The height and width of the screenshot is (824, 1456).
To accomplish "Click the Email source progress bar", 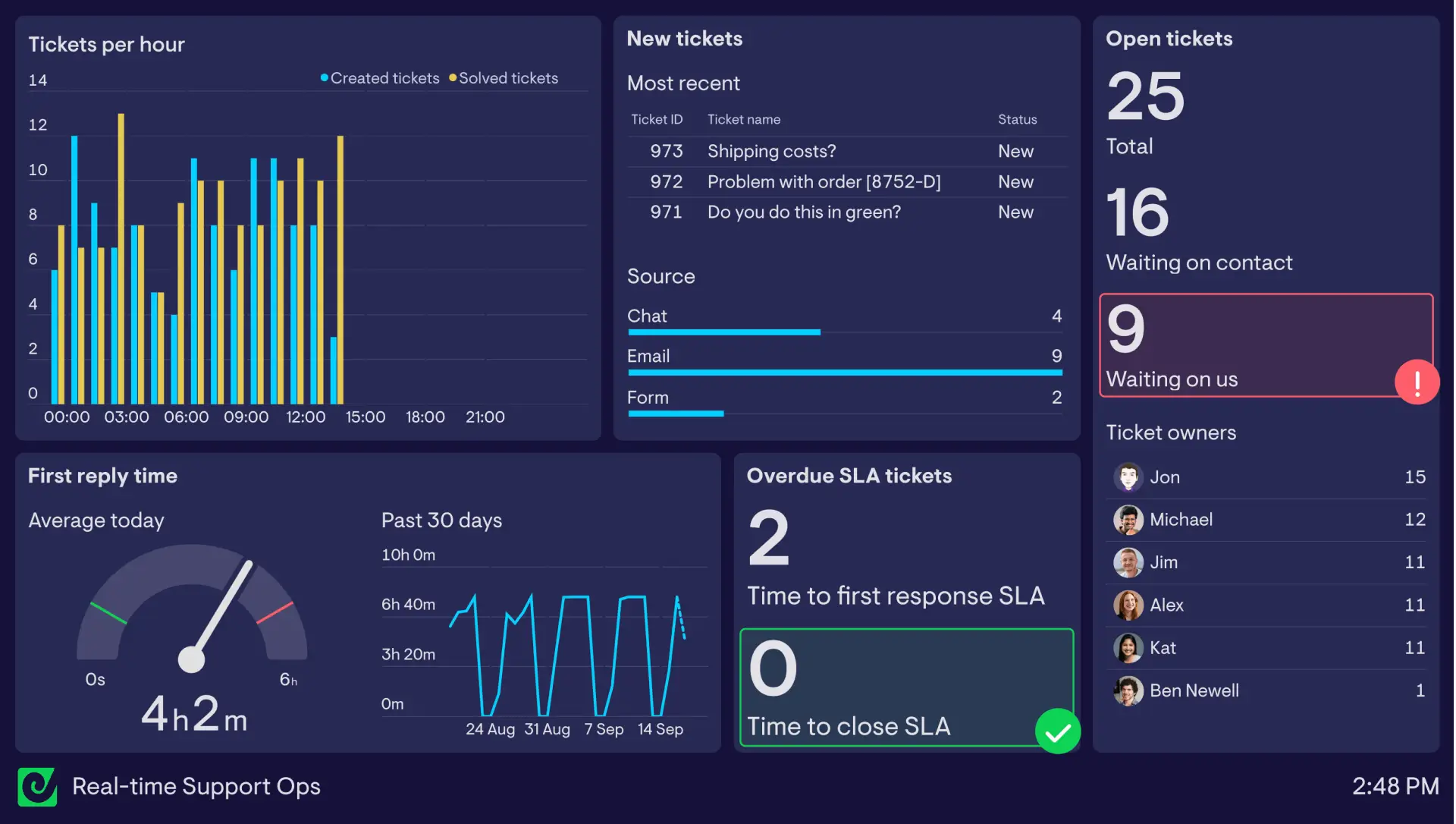I will coord(845,373).
